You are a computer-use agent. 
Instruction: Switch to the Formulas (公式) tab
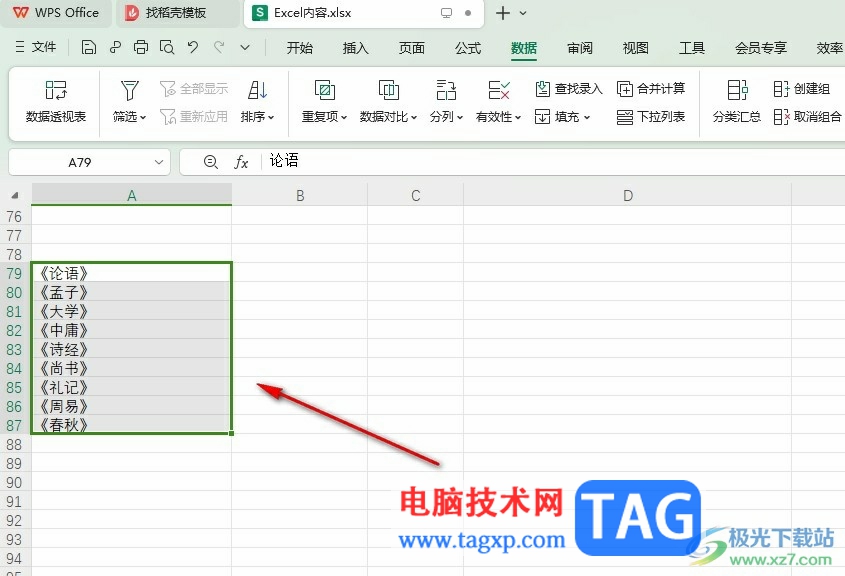pos(468,48)
